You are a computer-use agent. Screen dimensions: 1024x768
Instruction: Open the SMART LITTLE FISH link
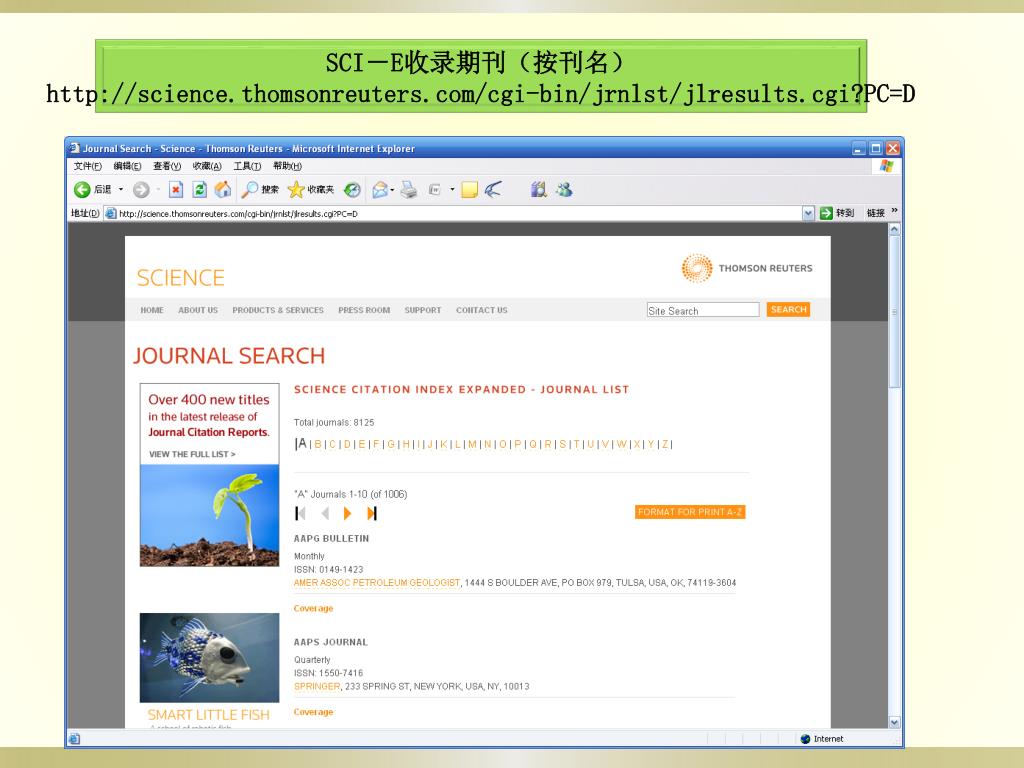(208, 715)
